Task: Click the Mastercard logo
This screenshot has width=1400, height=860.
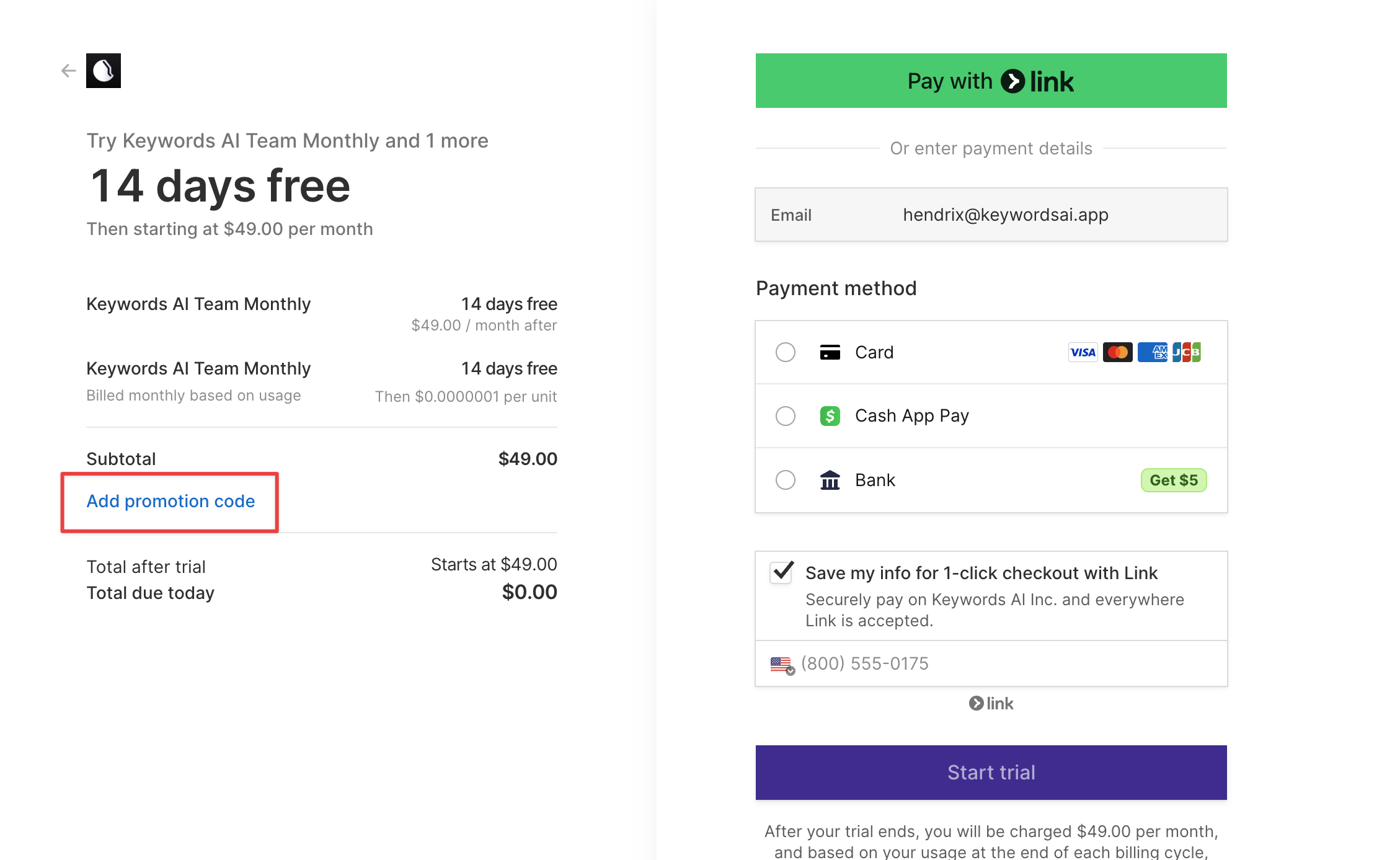Action: [1117, 352]
